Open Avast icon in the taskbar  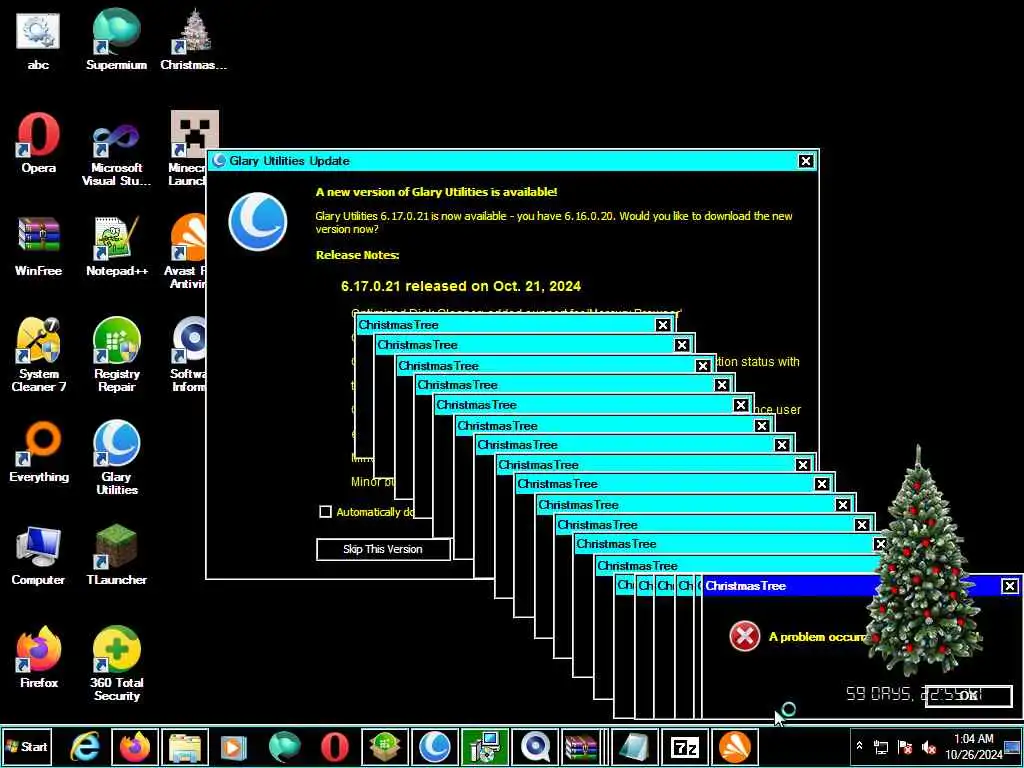(735, 746)
